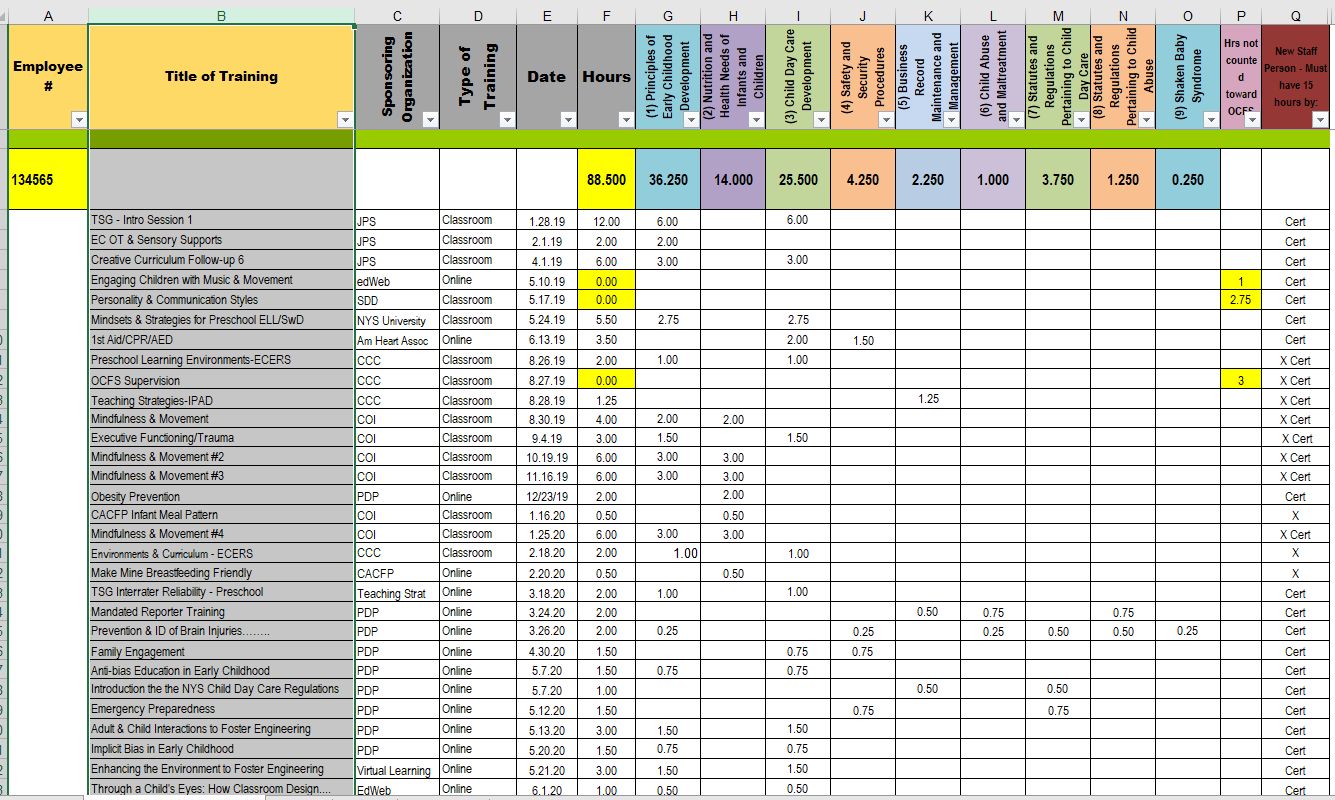This screenshot has width=1335, height=800.
Task: Select 'EC OT & Sensory Supports' cell
Action: [x=221, y=240]
